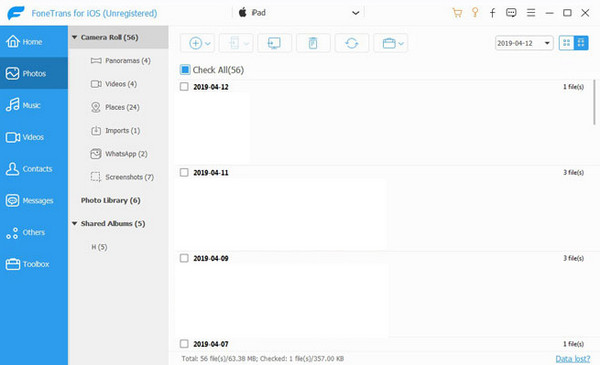
Task: Switch to large thumbnail view
Action: pyautogui.click(x=581, y=43)
